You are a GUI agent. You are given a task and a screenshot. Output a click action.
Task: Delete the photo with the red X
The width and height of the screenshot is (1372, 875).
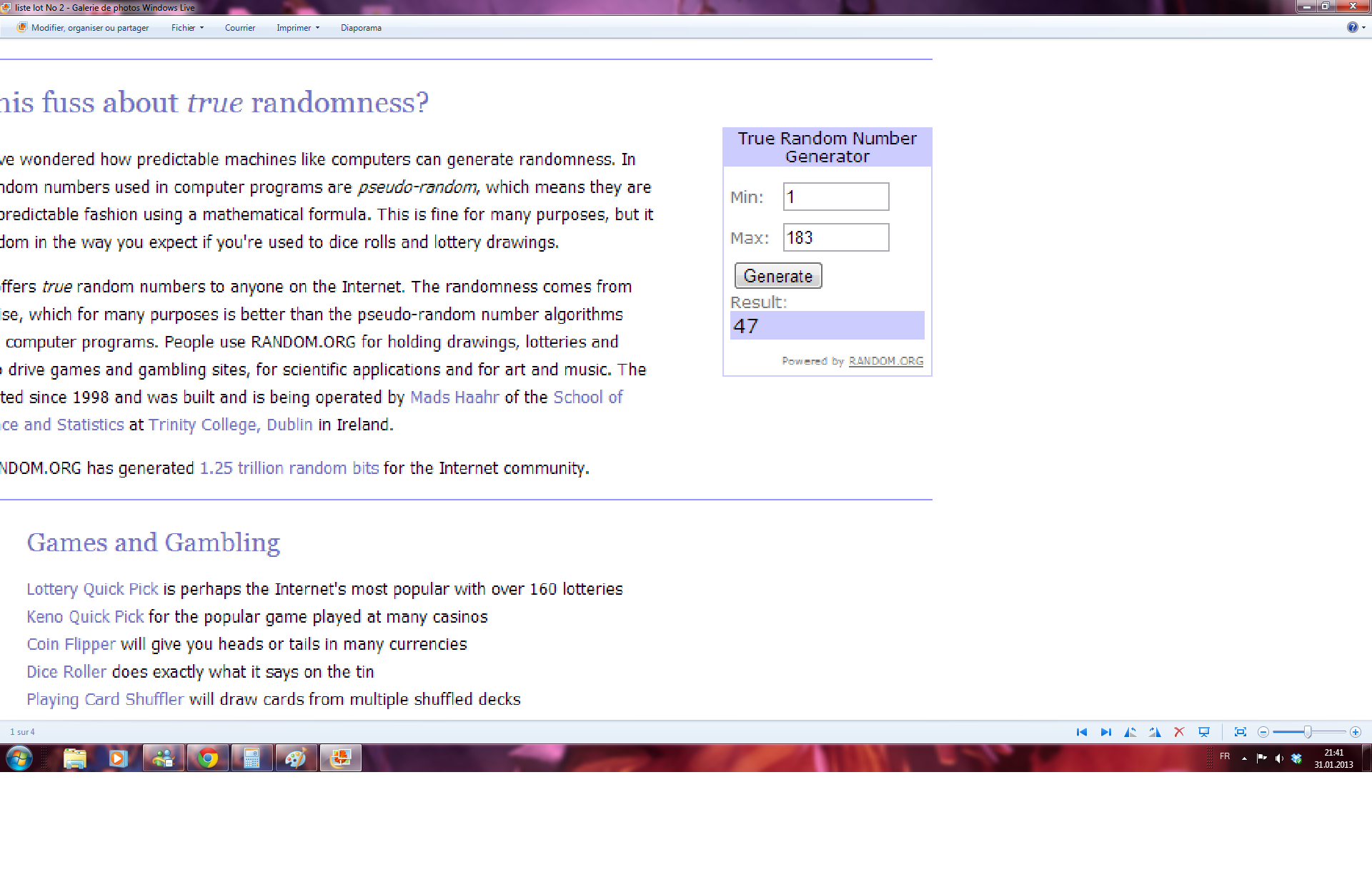[1179, 732]
